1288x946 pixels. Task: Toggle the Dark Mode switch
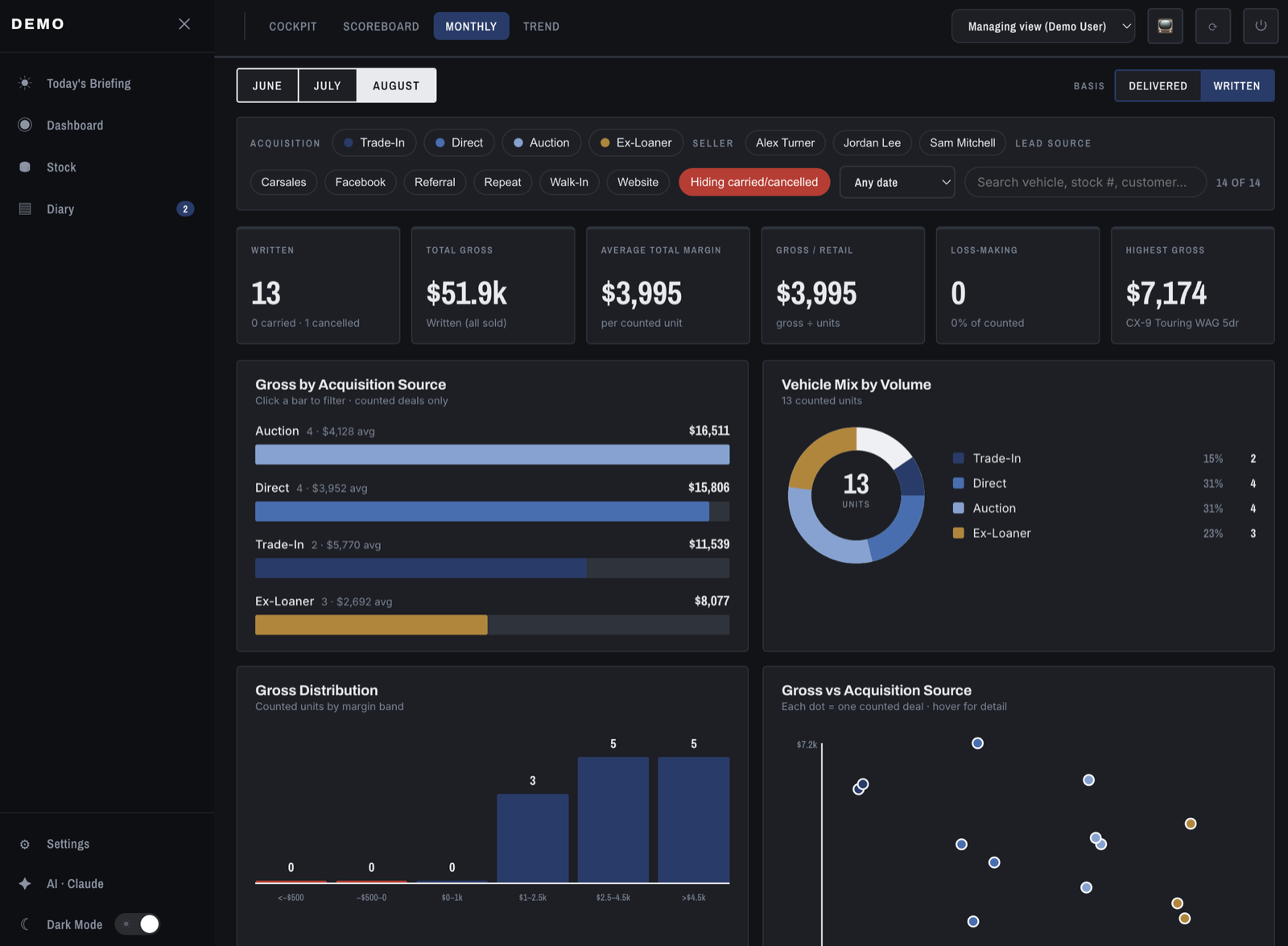pos(138,924)
